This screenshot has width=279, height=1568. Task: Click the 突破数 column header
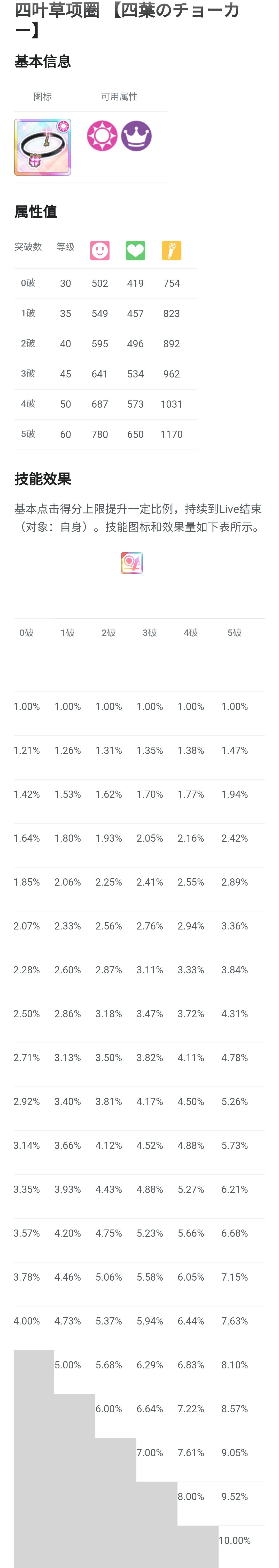(28, 247)
